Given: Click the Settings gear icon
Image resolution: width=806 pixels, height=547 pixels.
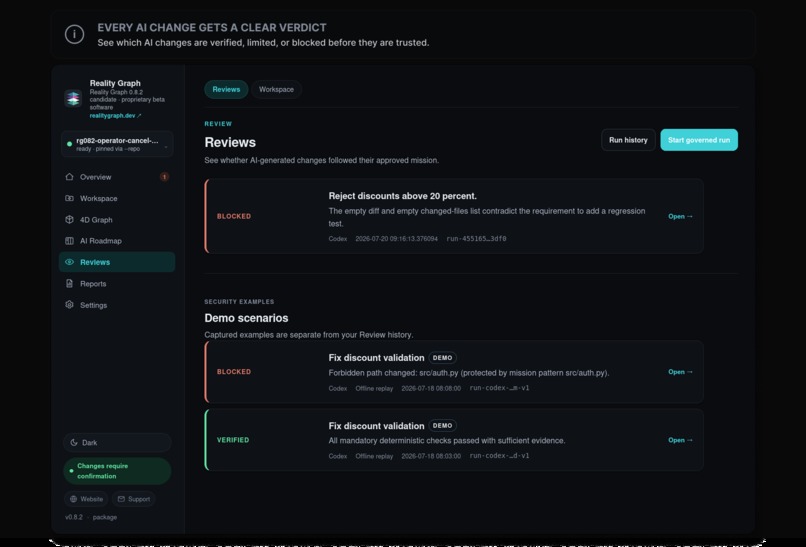Looking at the screenshot, I should pyautogui.click(x=69, y=305).
